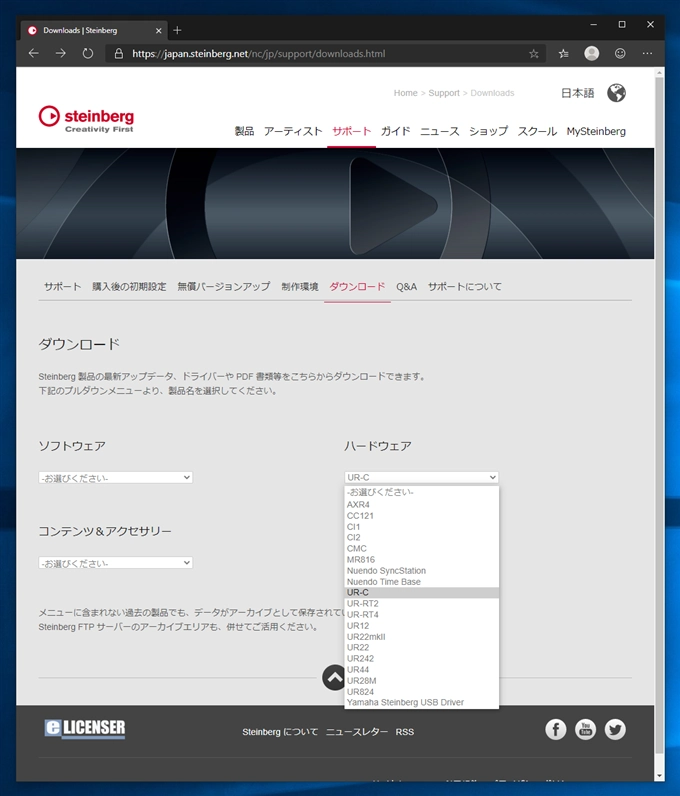Pick CI1 from the list
The width and height of the screenshot is (680, 796).
422,527
